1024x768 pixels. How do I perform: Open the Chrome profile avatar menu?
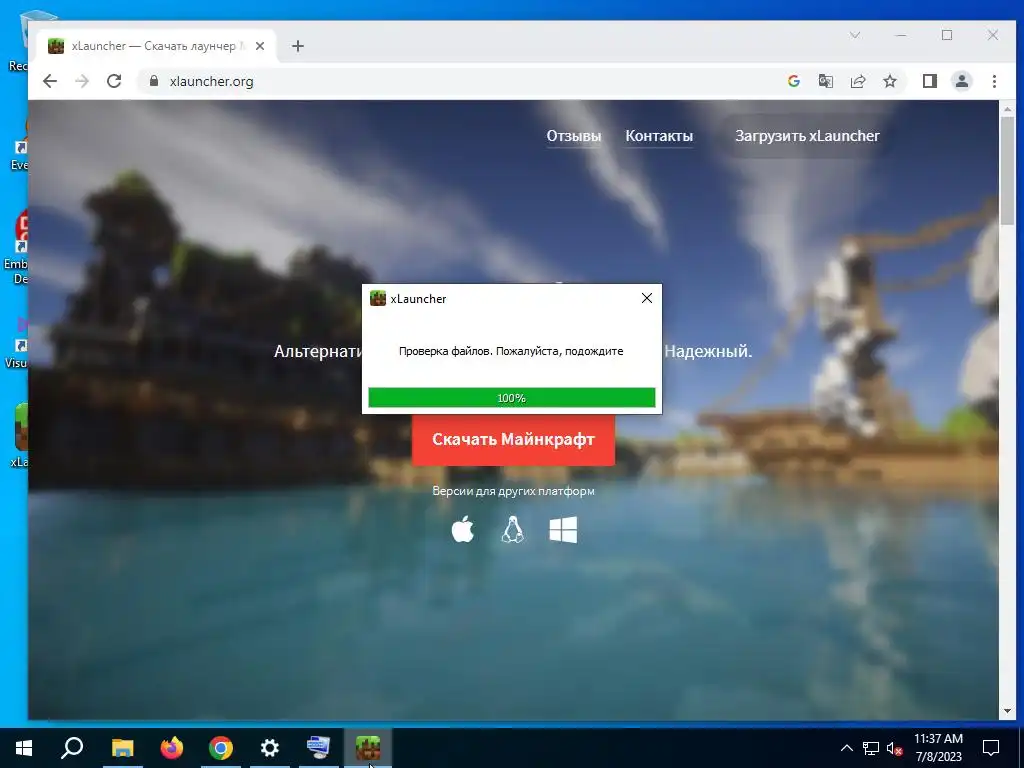961,81
